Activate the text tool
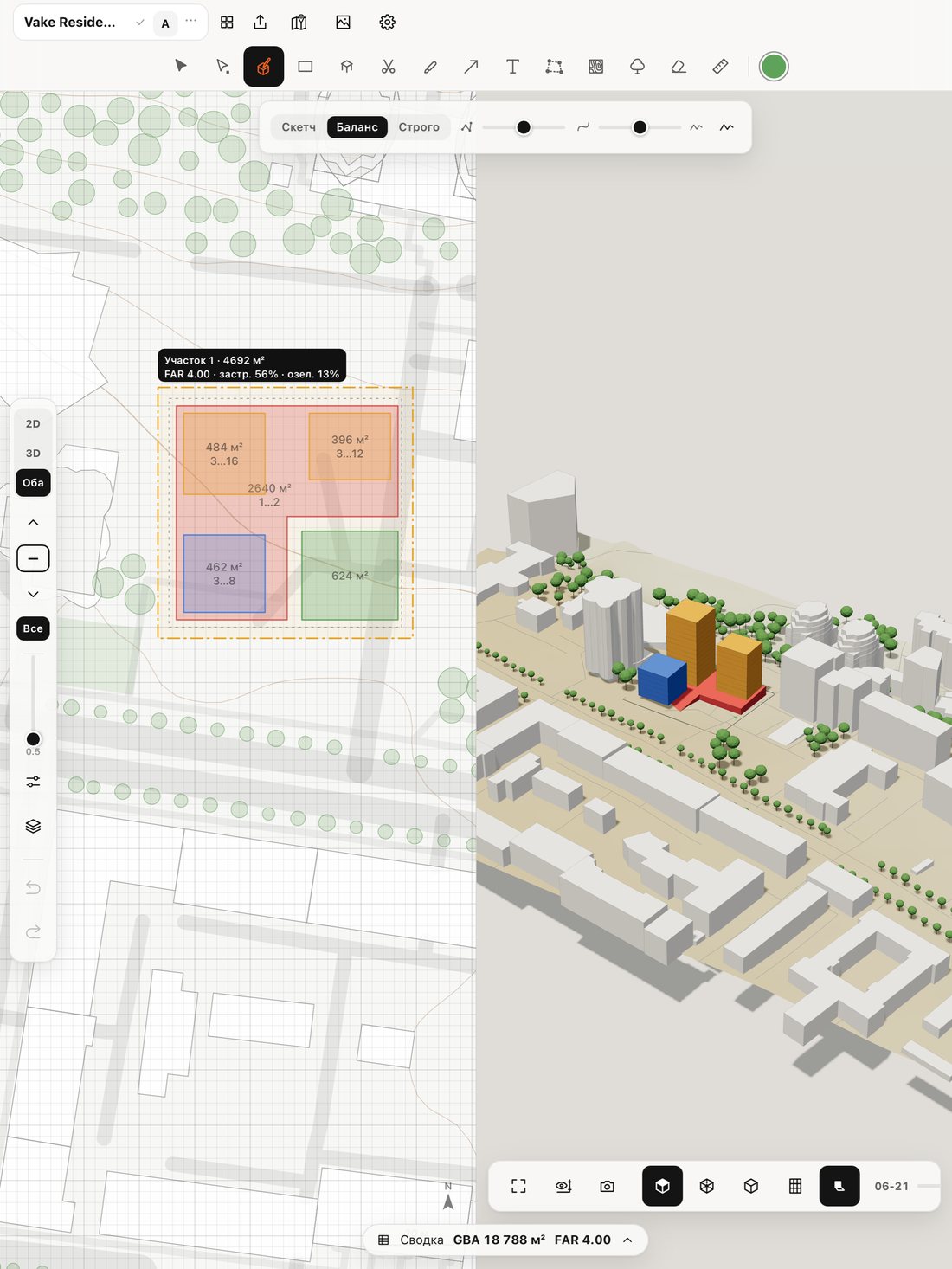The image size is (952, 1269). 512,67
